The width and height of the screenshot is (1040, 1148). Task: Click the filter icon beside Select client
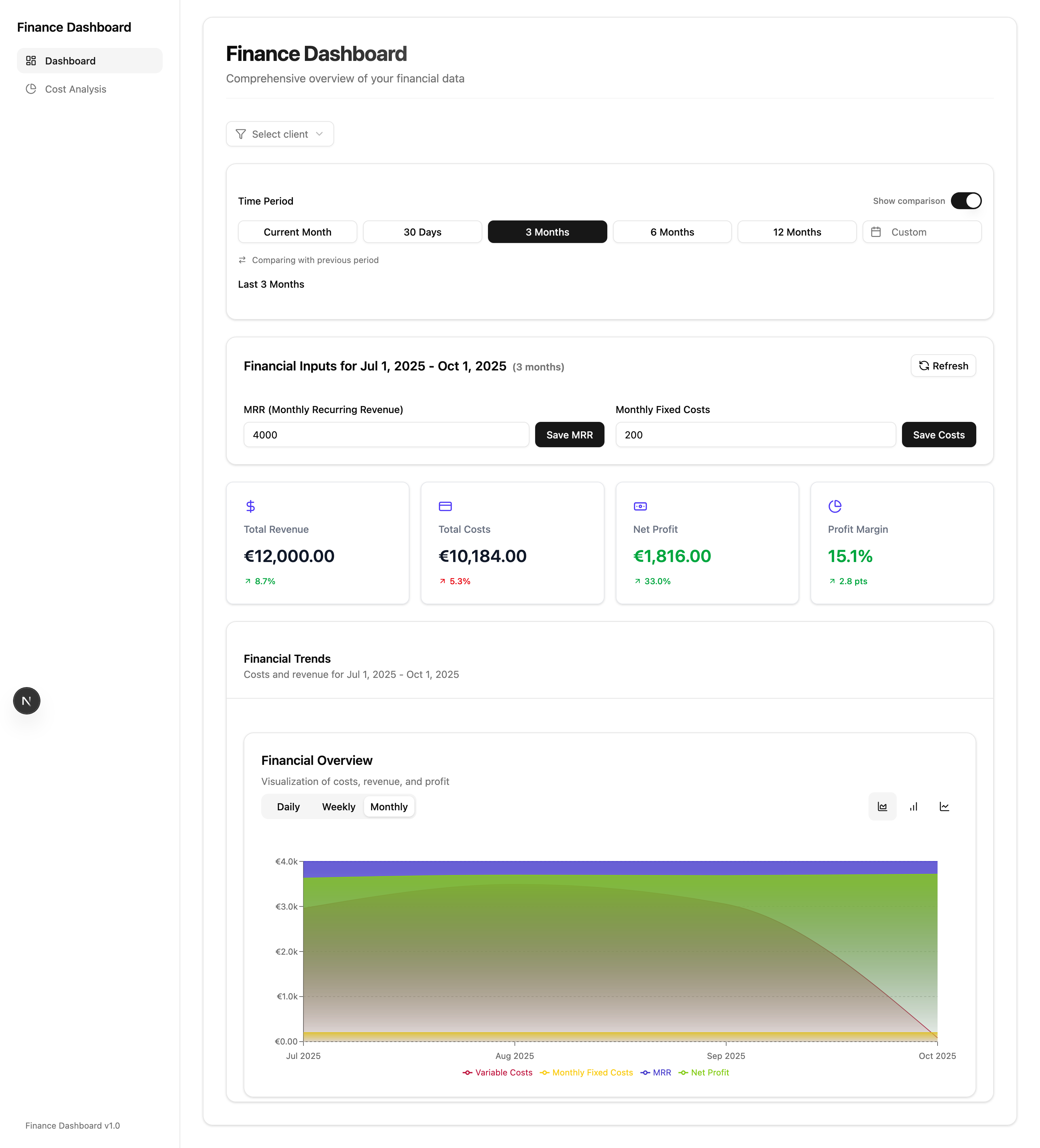coord(241,134)
